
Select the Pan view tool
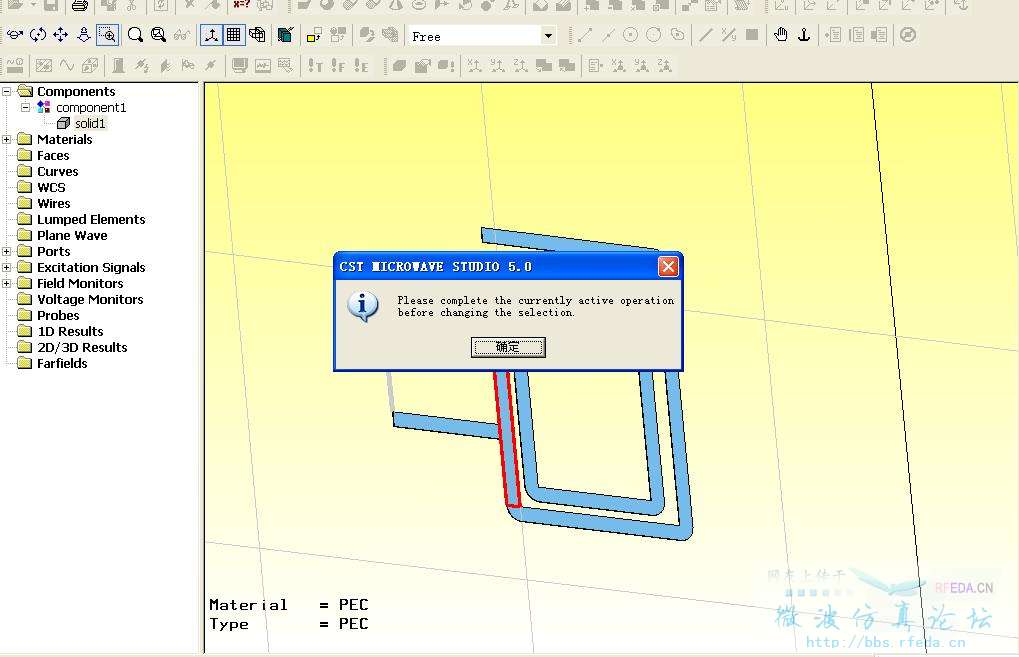click(x=60, y=35)
